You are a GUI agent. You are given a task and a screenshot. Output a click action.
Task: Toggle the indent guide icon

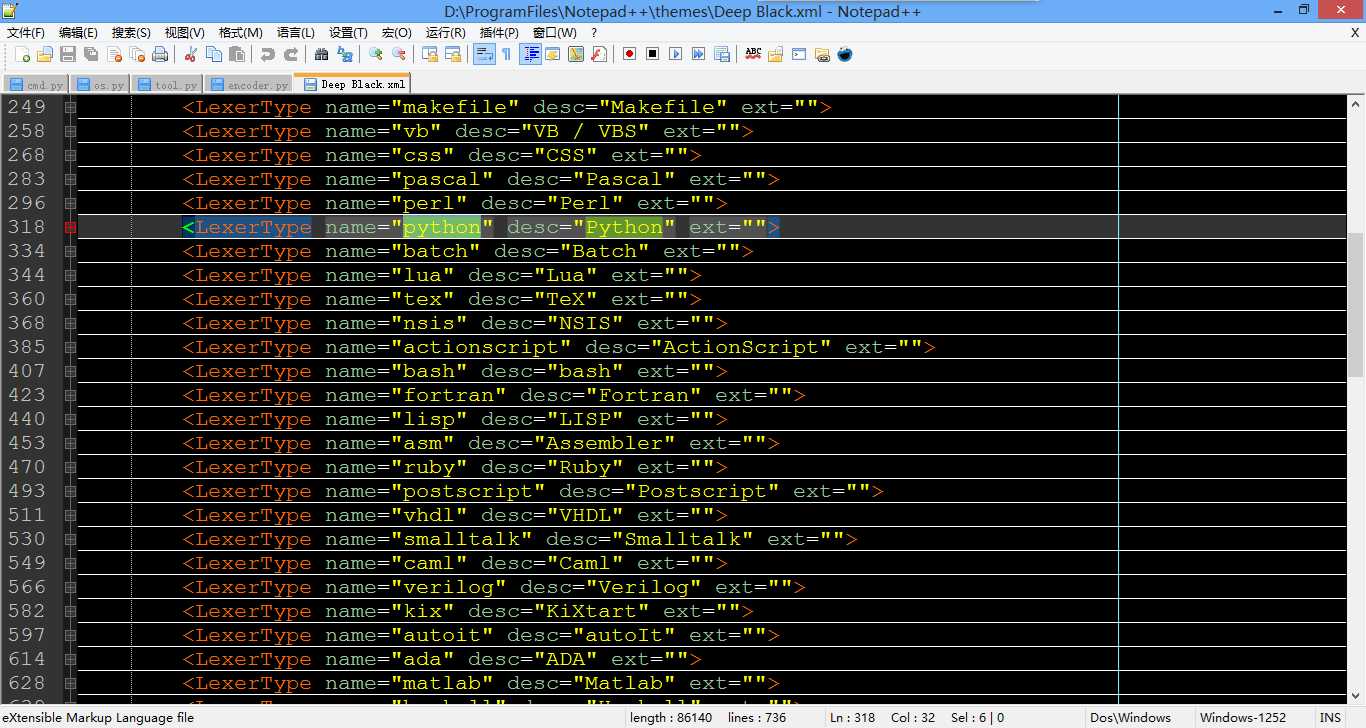click(x=531, y=54)
